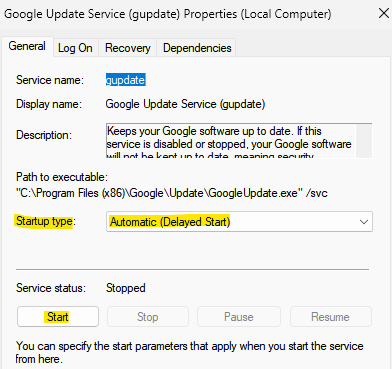Close the gupdate Properties dialog
Image resolution: width=392 pixels, height=369 pixels.
coord(384,14)
